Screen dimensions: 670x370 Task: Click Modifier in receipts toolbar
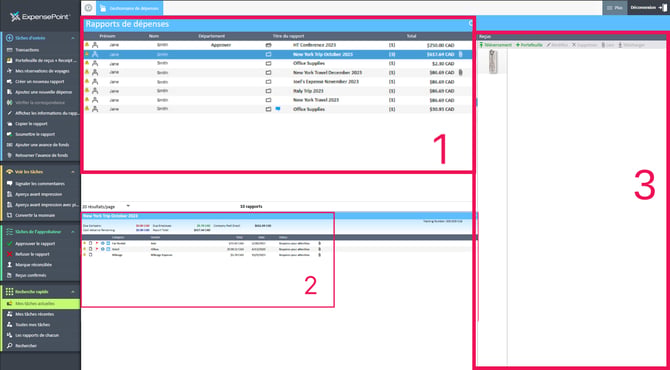[x=557, y=45]
